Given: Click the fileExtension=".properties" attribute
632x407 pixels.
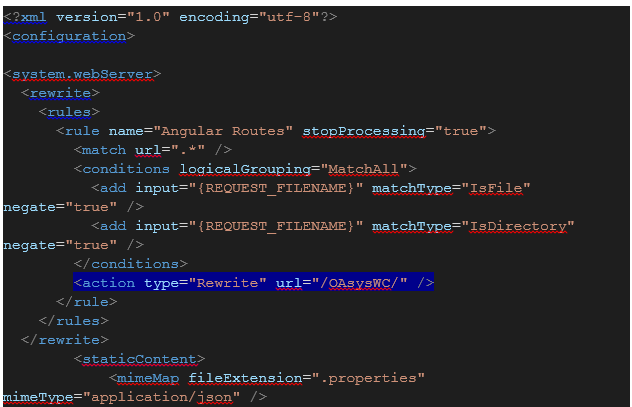Looking at the screenshot, I should pos(306,378).
